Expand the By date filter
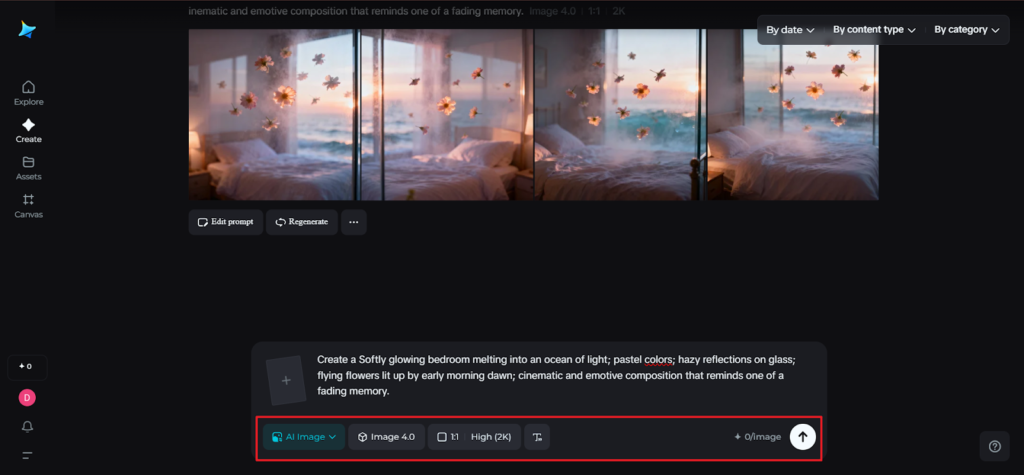The width and height of the screenshot is (1024, 475). coord(789,30)
